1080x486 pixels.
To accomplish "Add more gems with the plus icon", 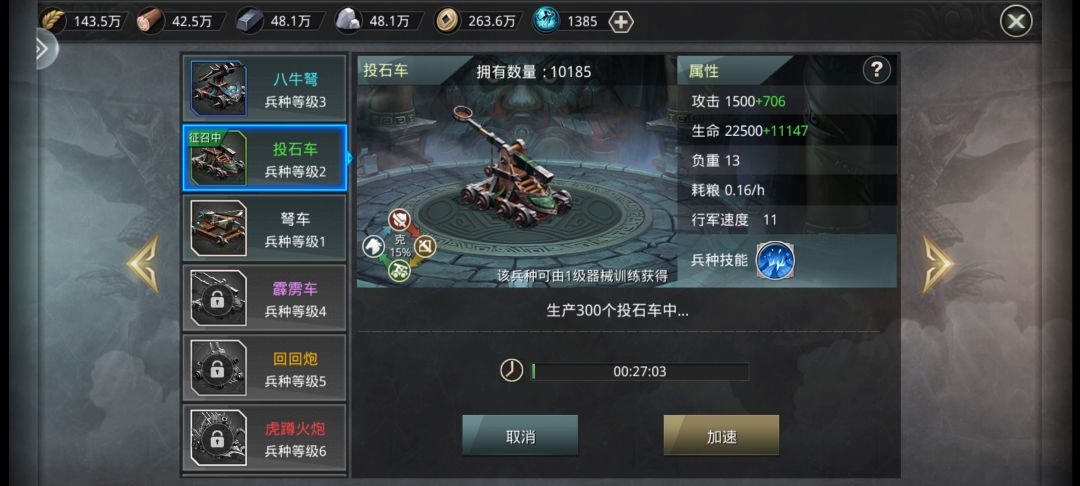I will click(x=621, y=22).
